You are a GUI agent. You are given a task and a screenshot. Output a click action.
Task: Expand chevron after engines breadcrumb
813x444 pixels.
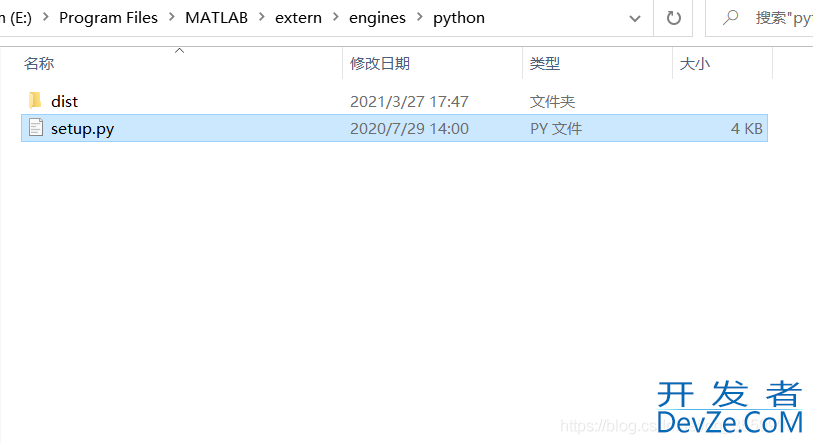[419, 18]
